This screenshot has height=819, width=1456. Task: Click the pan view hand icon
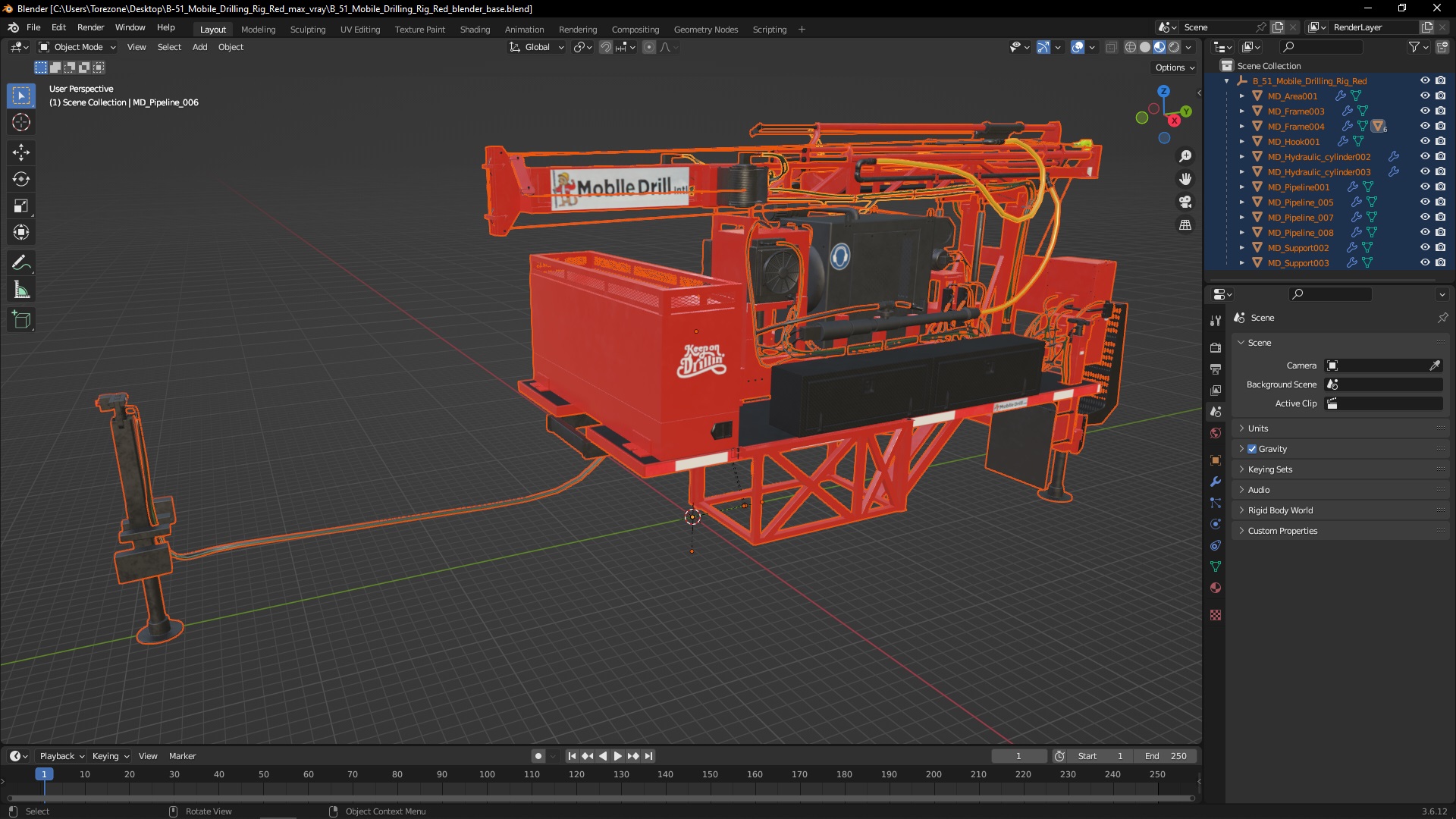click(x=1185, y=179)
